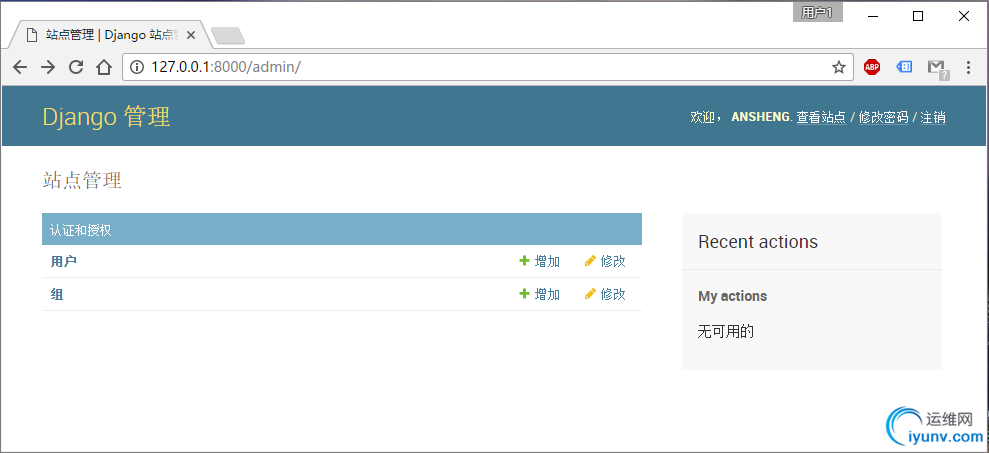Screen dimensions: 989x453
Task: Click the address bar URL
Action: [x=400, y=67]
